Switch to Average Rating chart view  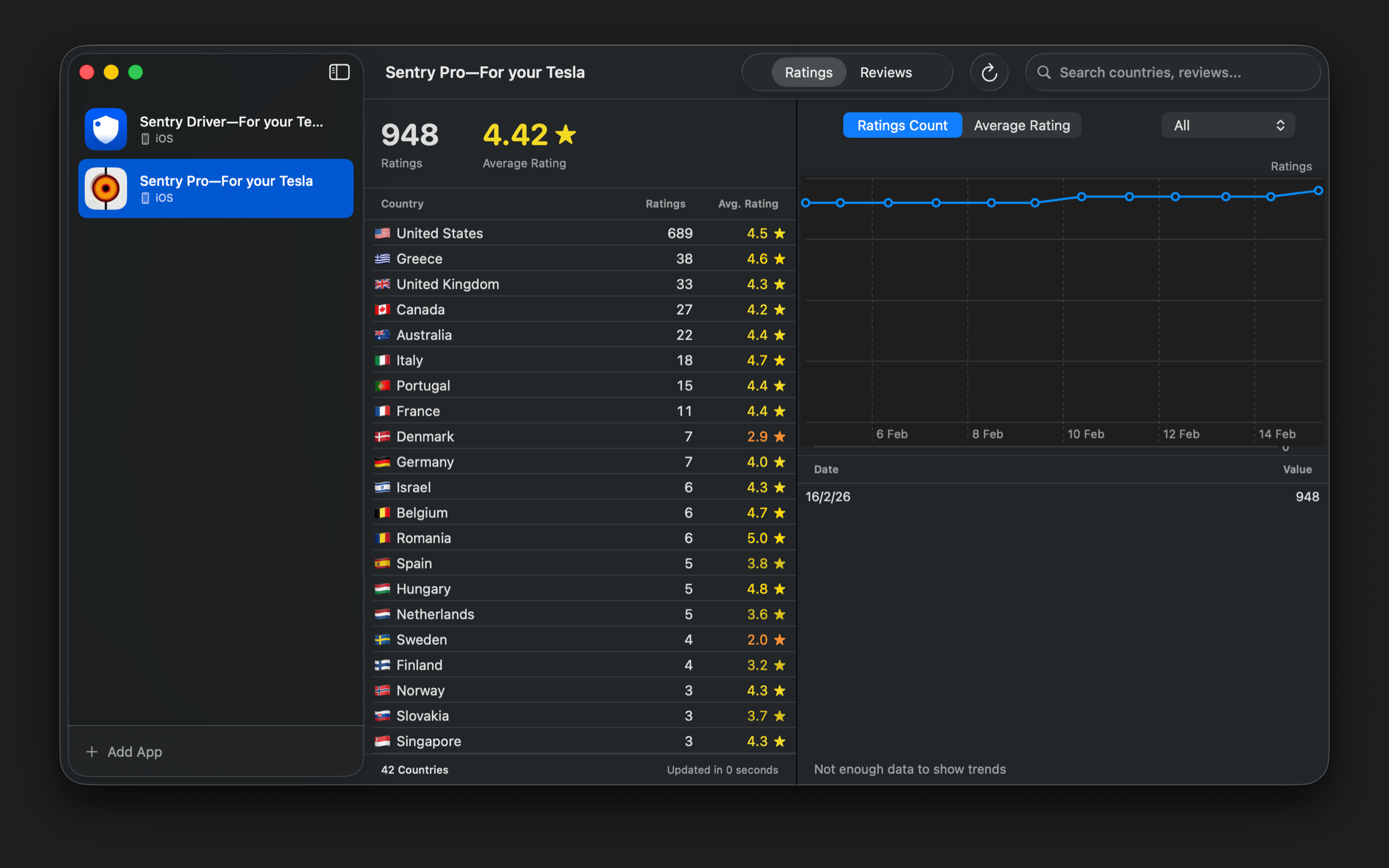click(1022, 125)
